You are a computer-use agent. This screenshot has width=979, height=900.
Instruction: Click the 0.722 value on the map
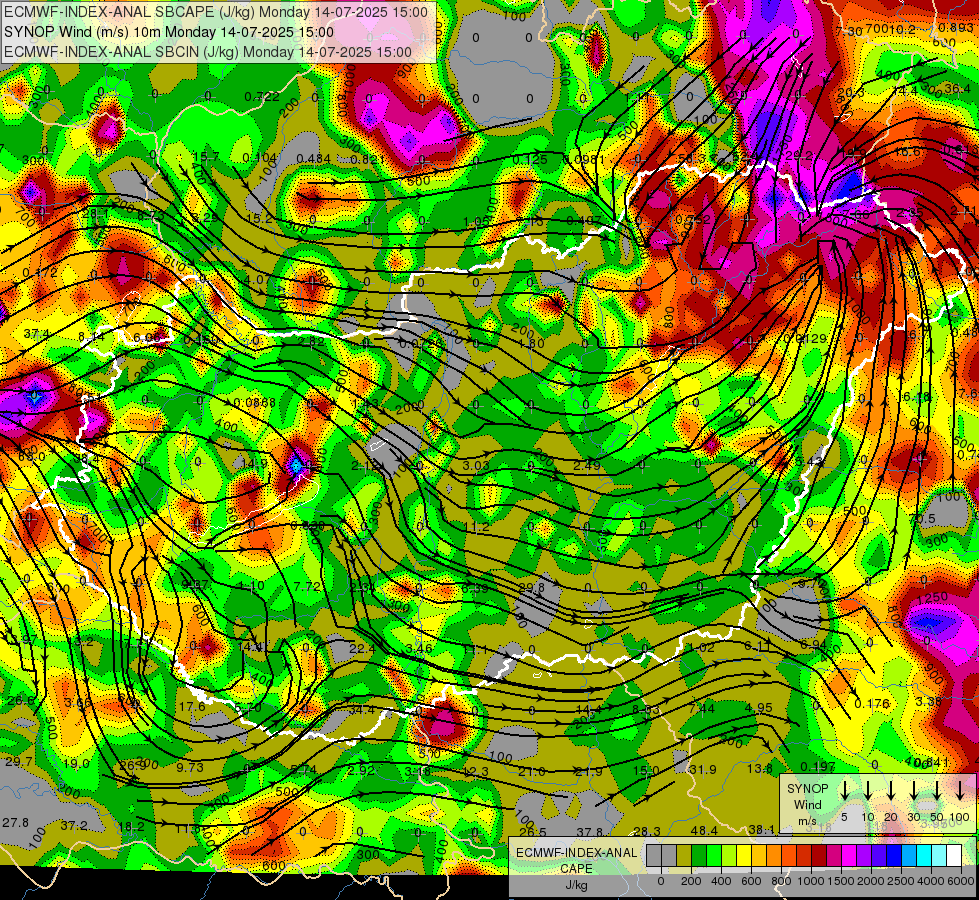tap(262, 96)
